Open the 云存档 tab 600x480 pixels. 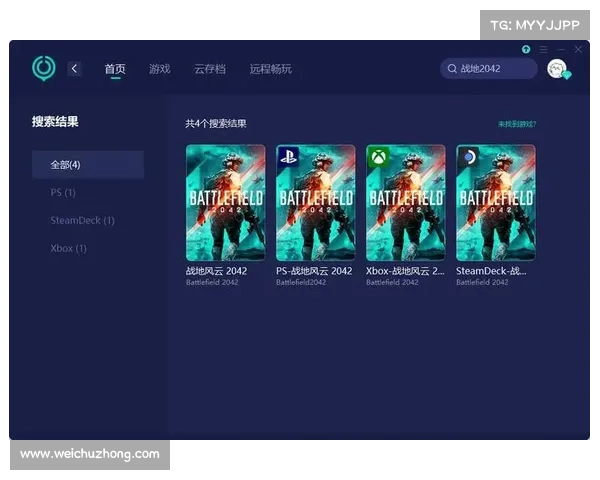coord(210,69)
